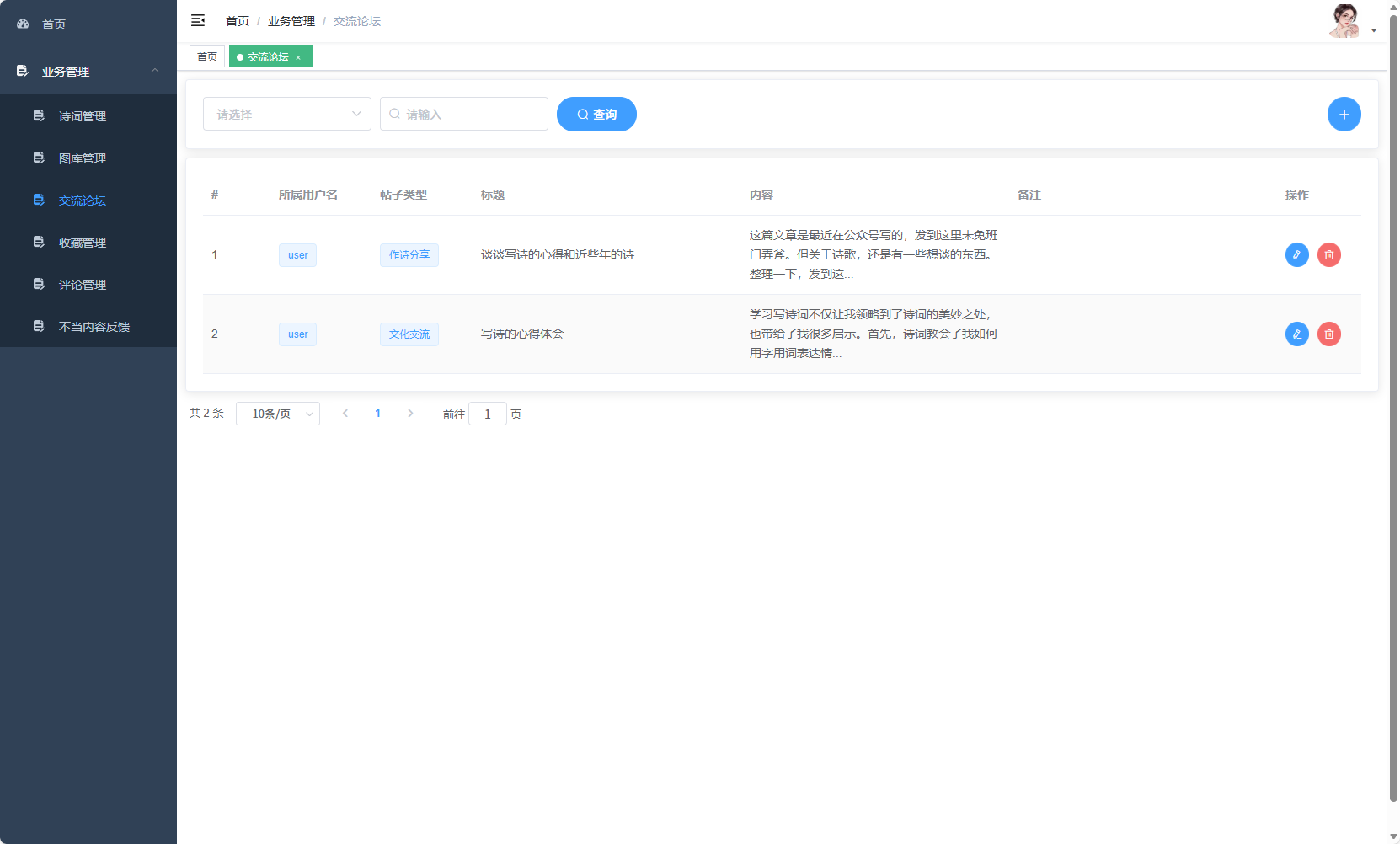This screenshot has height=844, width=1400.
Task: Open the 图库管理 section in sidebar
Action: click(x=82, y=158)
